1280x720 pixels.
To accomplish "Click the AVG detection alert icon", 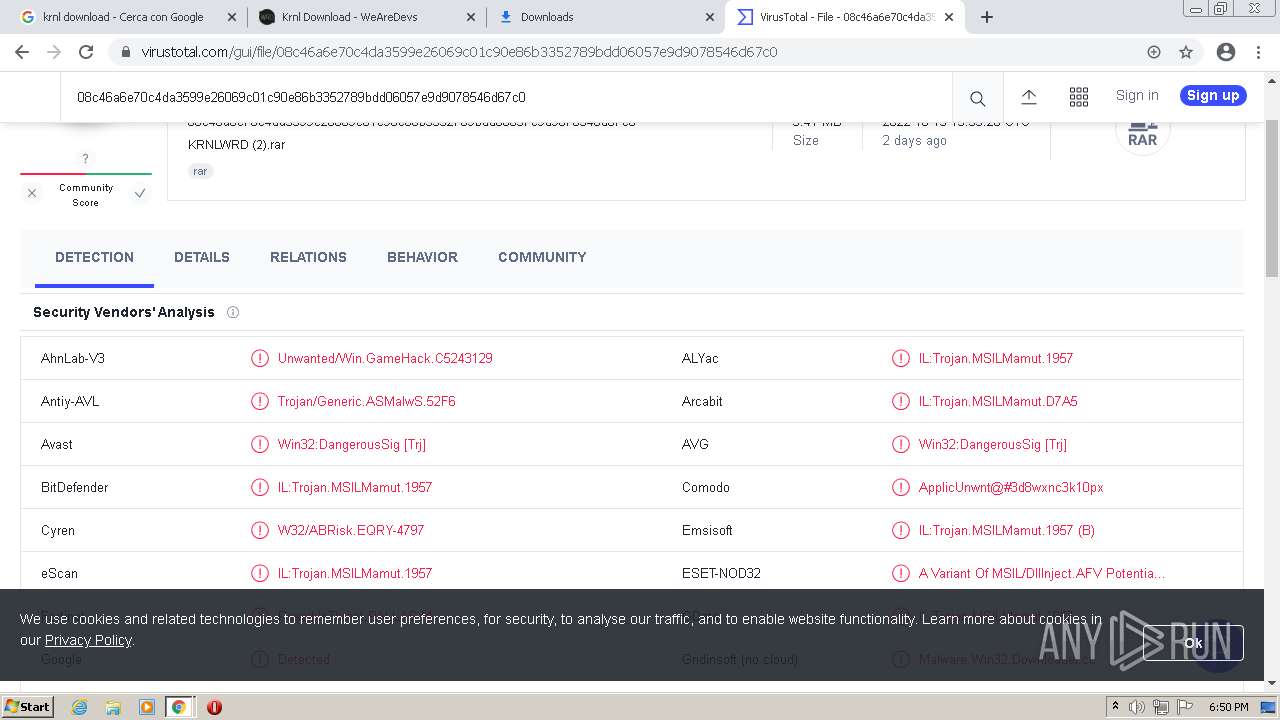I will (x=901, y=444).
